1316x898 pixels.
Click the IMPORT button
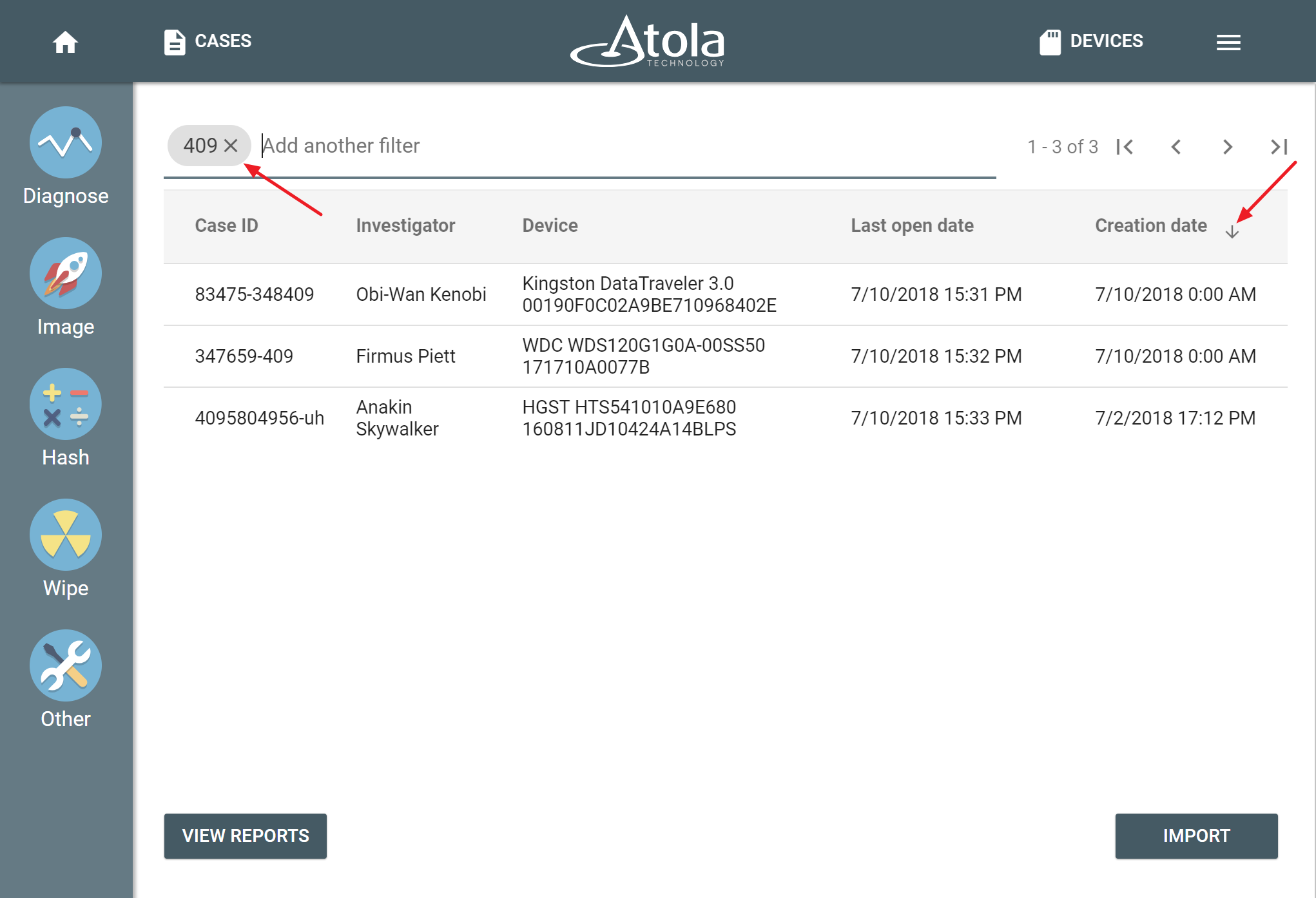[x=1196, y=836]
